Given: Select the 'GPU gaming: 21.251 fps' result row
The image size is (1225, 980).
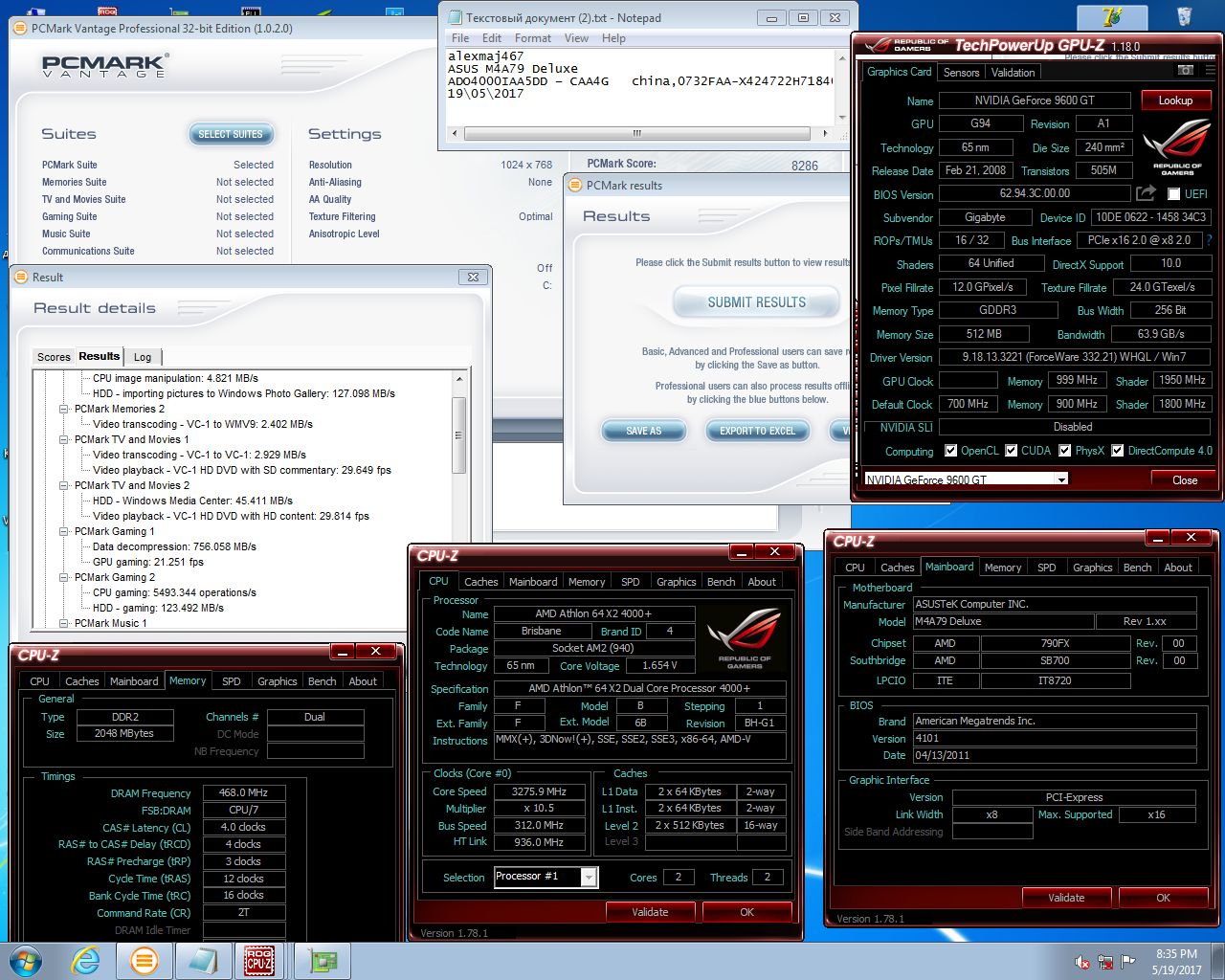Looking at the screenshot, I should coord(148,562).
